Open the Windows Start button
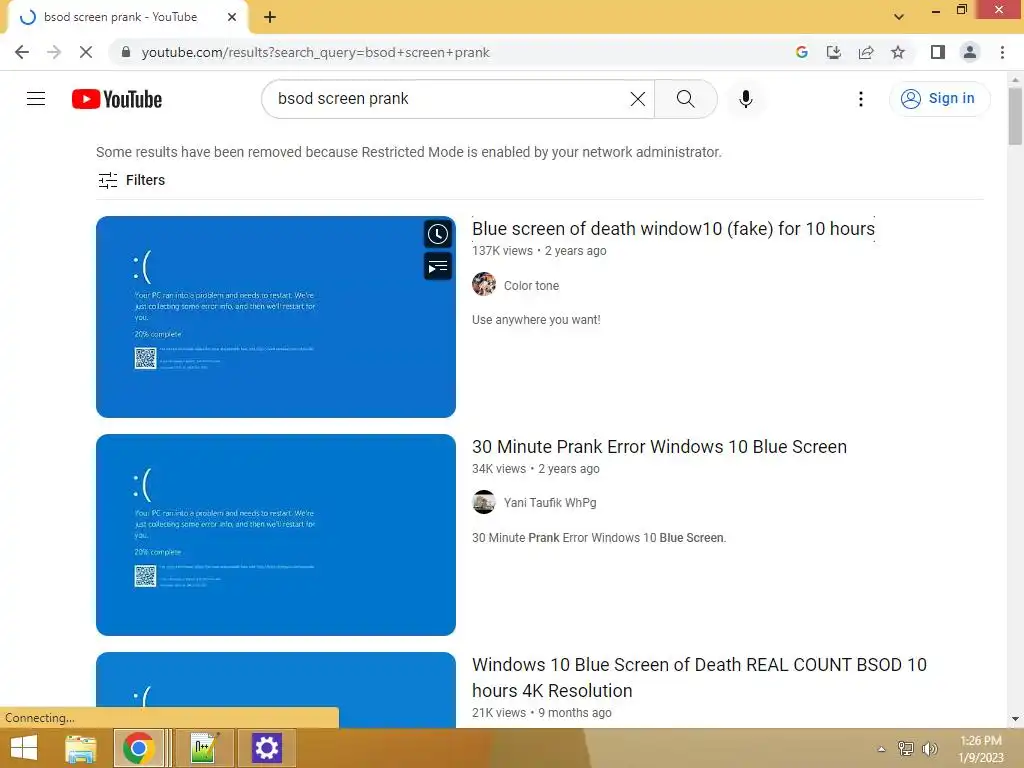This screenshot has width=1024, height=768. (x=24, y=748)
